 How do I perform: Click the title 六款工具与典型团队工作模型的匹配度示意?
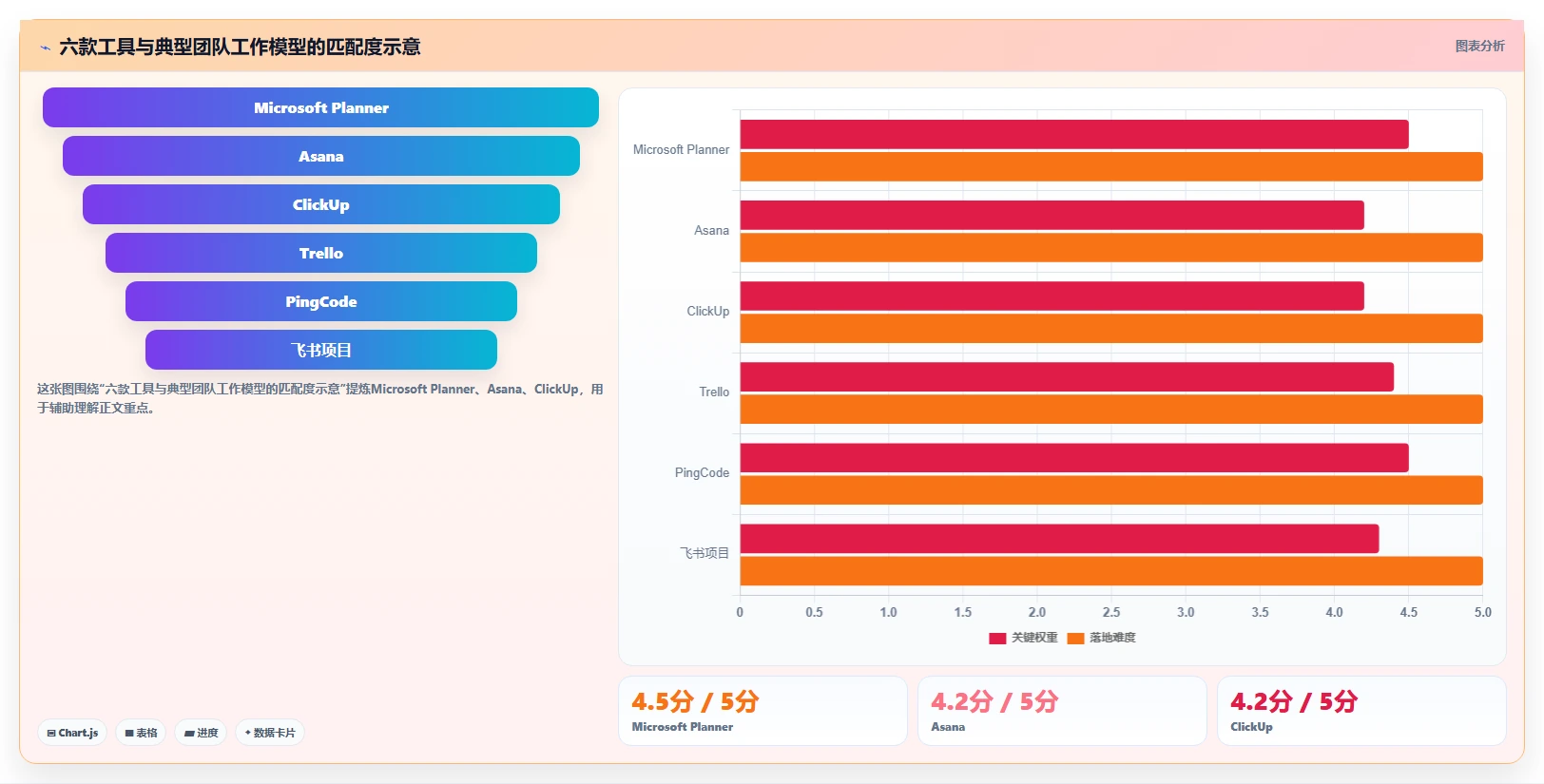point(240,47)
